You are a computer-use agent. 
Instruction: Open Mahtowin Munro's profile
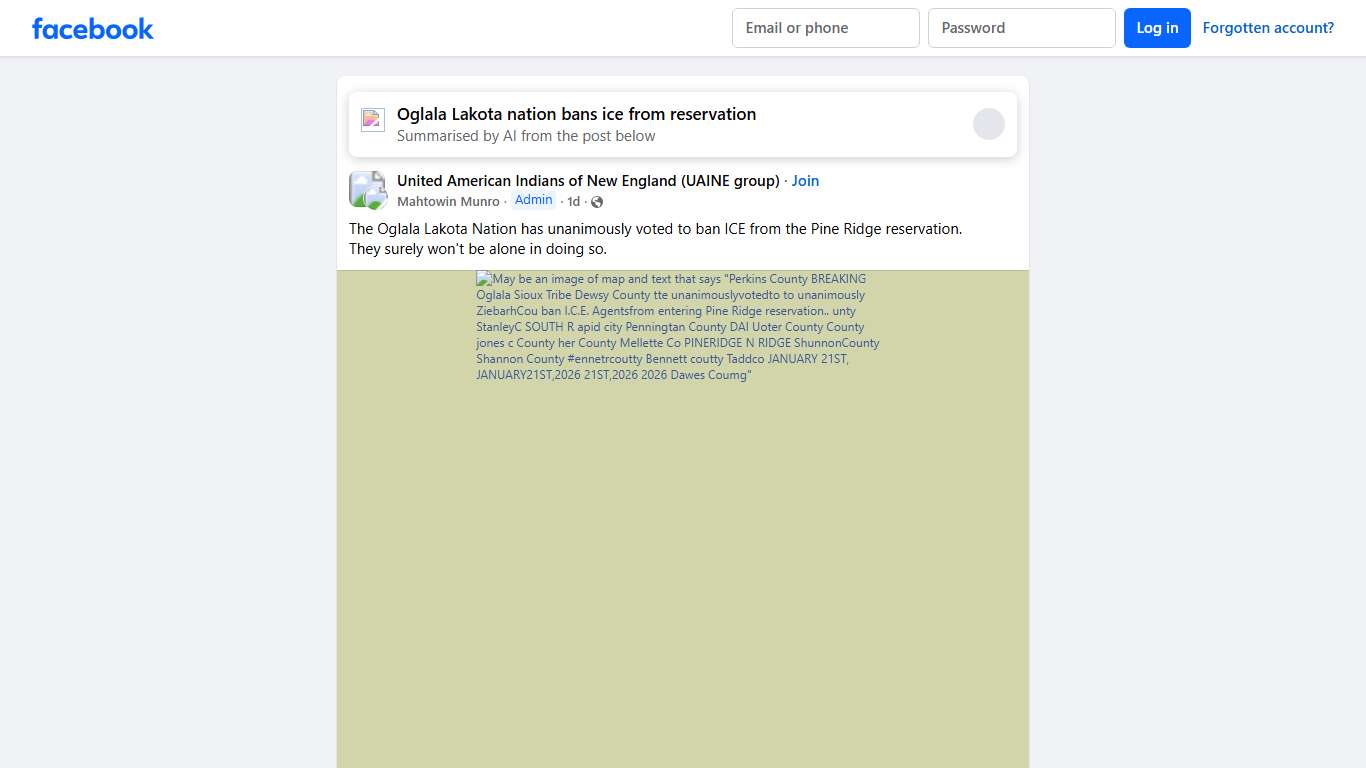pos(448,202)
